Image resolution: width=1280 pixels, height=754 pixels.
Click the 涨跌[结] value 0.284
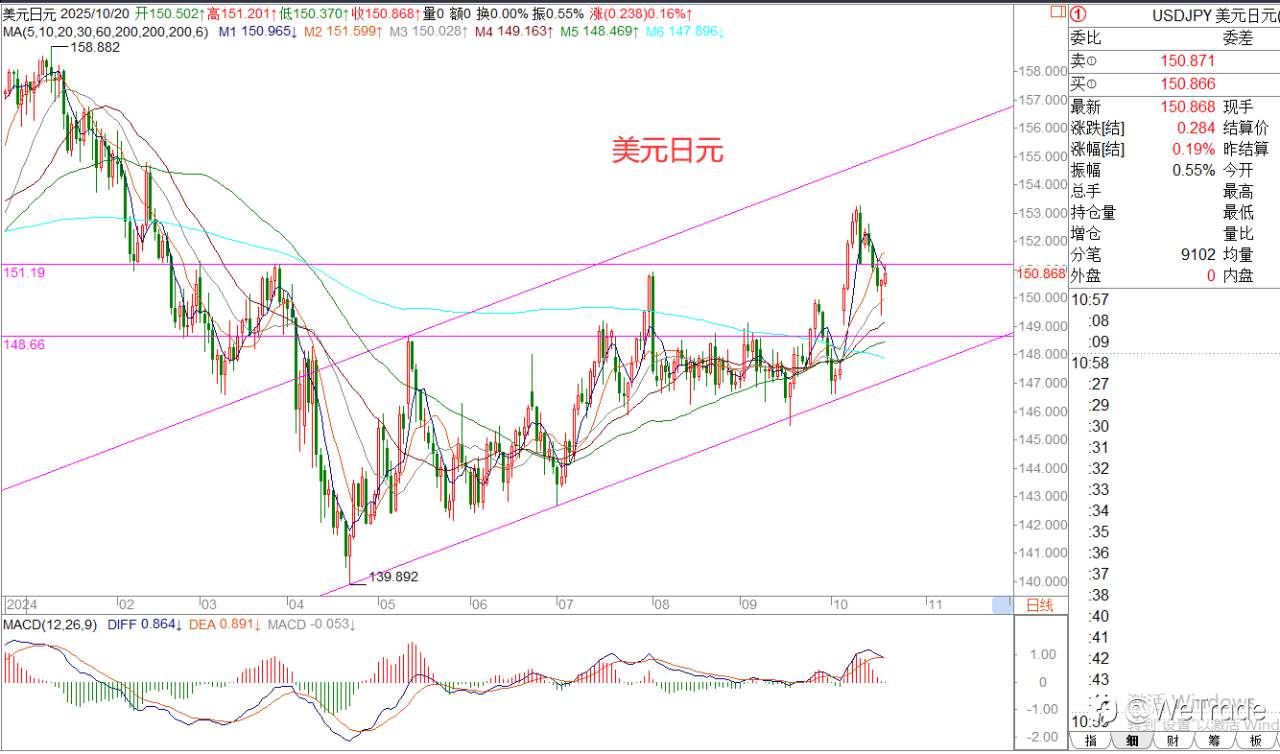(1197, 128)
